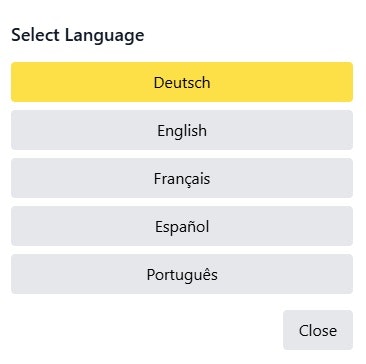The width and height of the screenshot is (366, 364).
Task: Click the Español row
Action: point(182,226)
